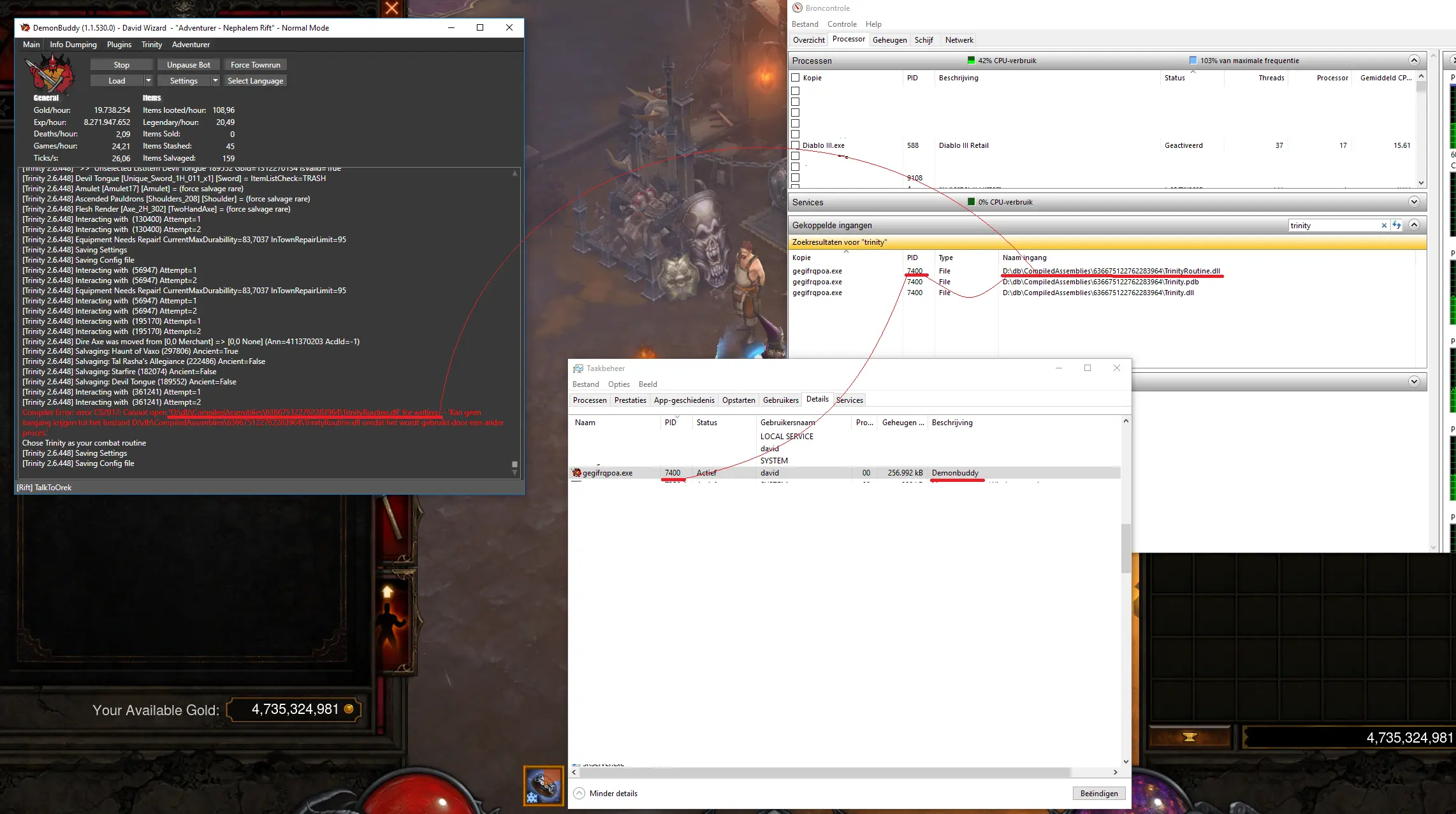The image size is (1456, 814).
Task: Toggle the Kopie select-all header checkbox
Action: pyautogui.click(x=795, y=78)
